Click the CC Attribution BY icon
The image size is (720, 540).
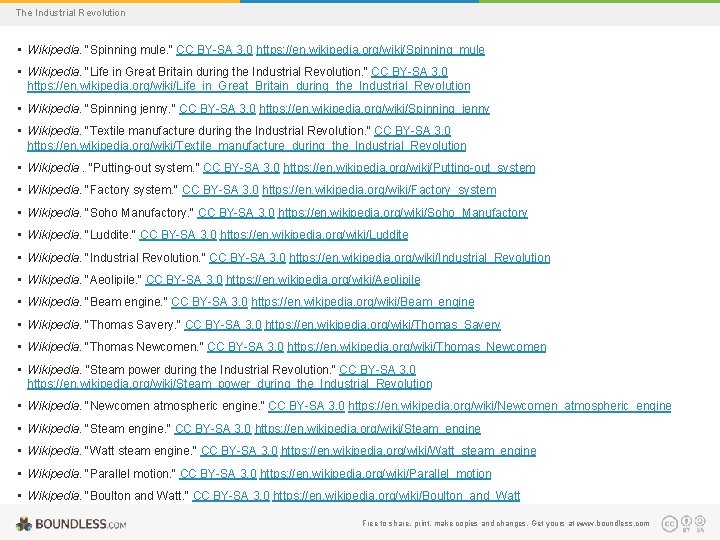(x=686, y=523)
